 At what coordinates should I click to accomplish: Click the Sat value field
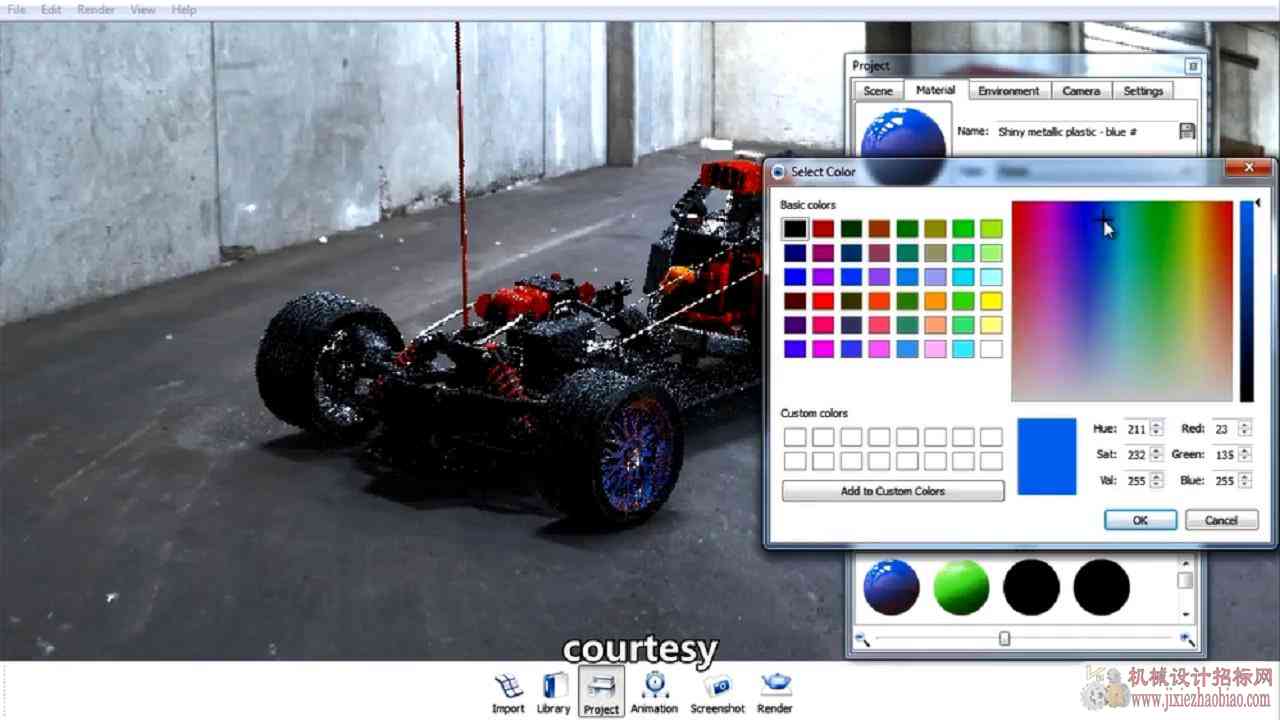[x=1136, y=455]
